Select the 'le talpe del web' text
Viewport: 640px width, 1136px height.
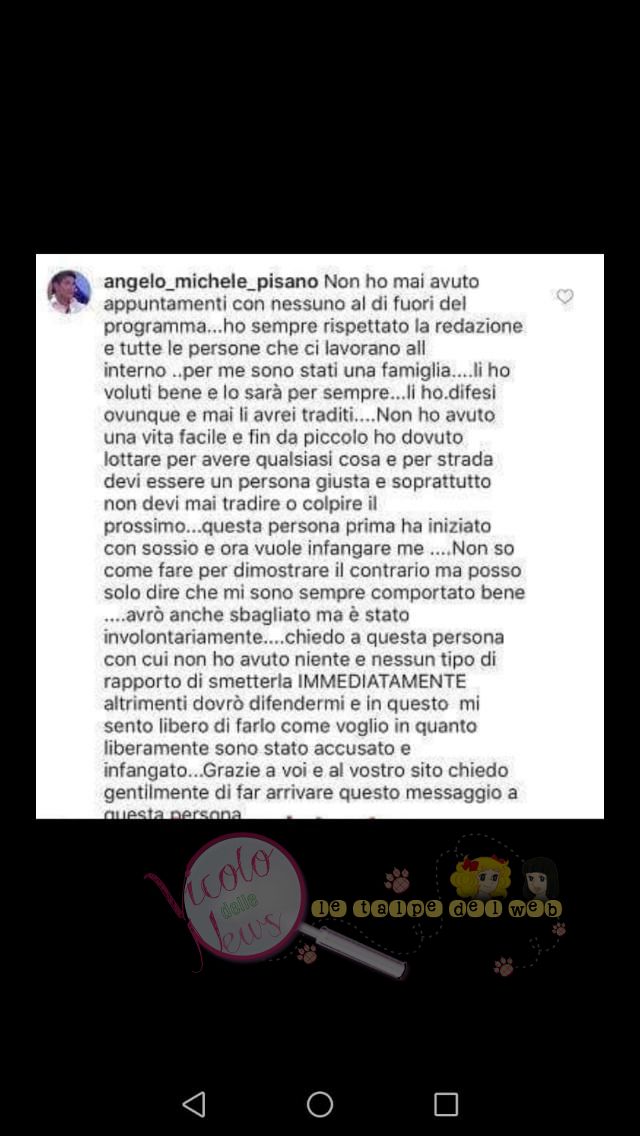[x=437, y=908]
